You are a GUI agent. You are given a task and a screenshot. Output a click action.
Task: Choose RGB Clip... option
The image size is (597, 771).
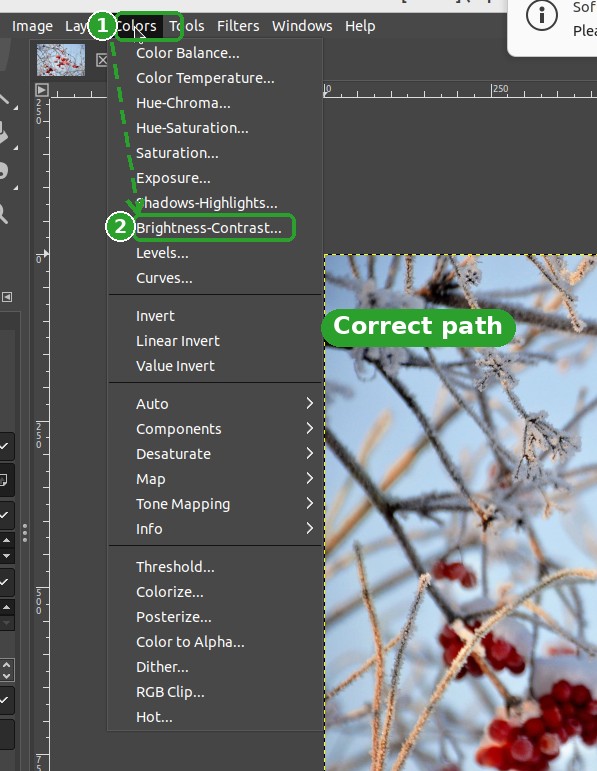click(x=215, y=692)
